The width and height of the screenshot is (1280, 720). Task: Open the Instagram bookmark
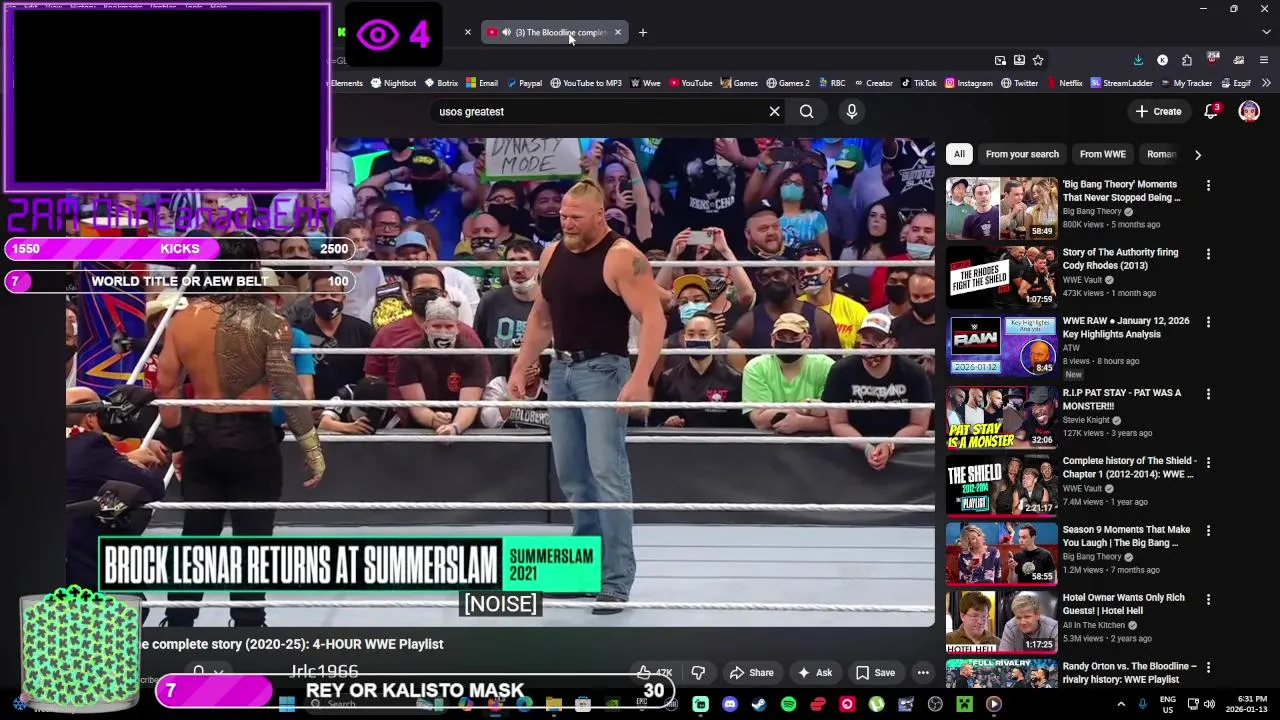(x=969, y=83)
